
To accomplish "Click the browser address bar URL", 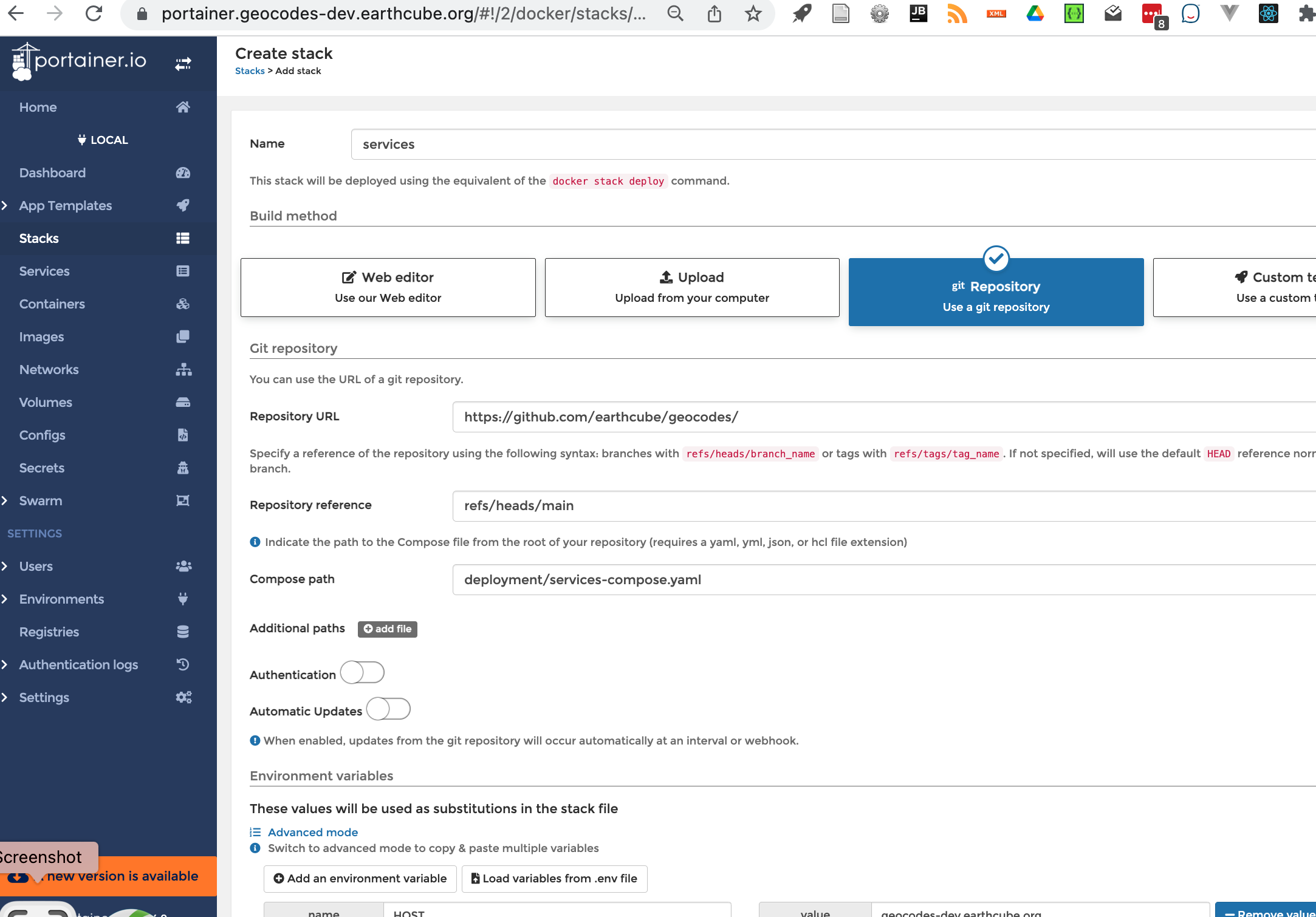I will pos(403,13).
